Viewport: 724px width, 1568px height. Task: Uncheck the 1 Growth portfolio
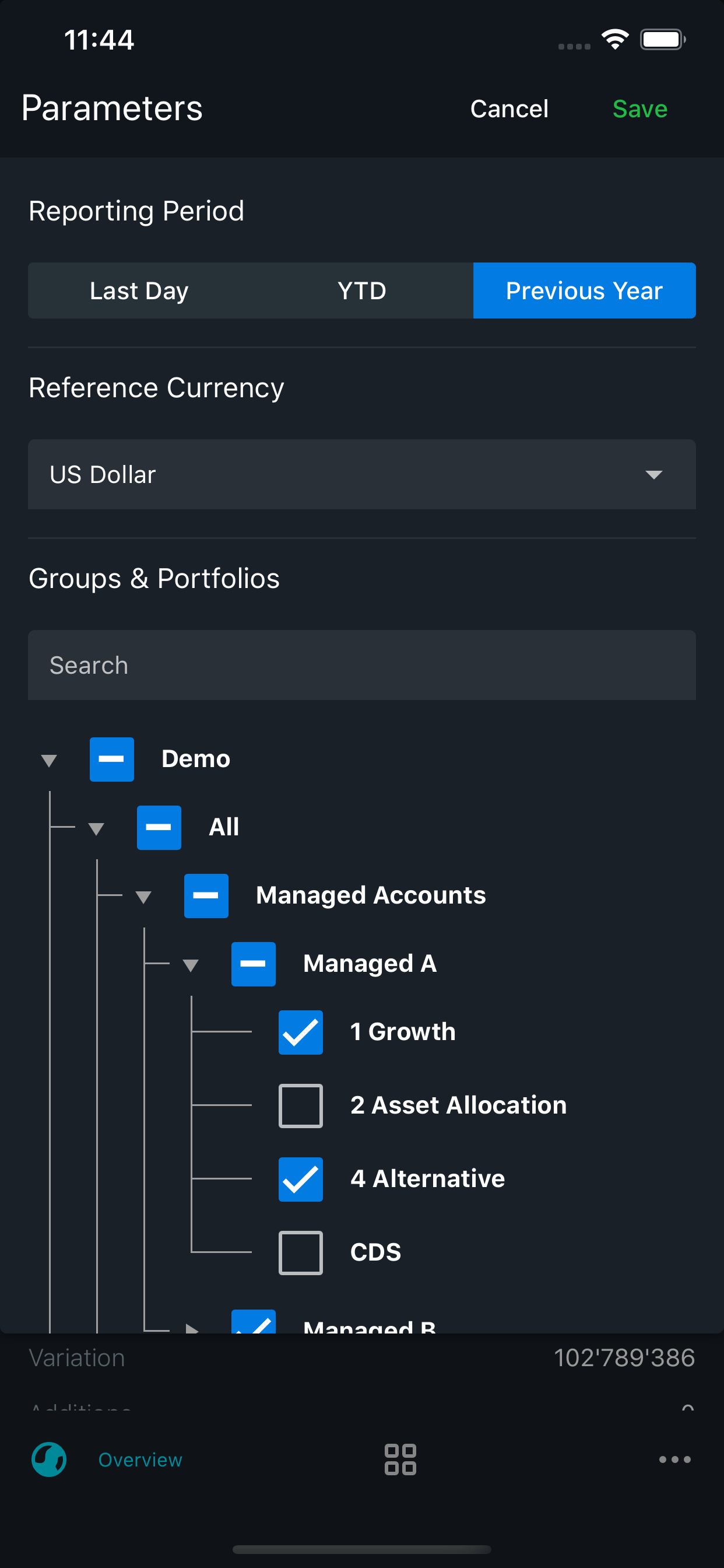pos(301,1032)
